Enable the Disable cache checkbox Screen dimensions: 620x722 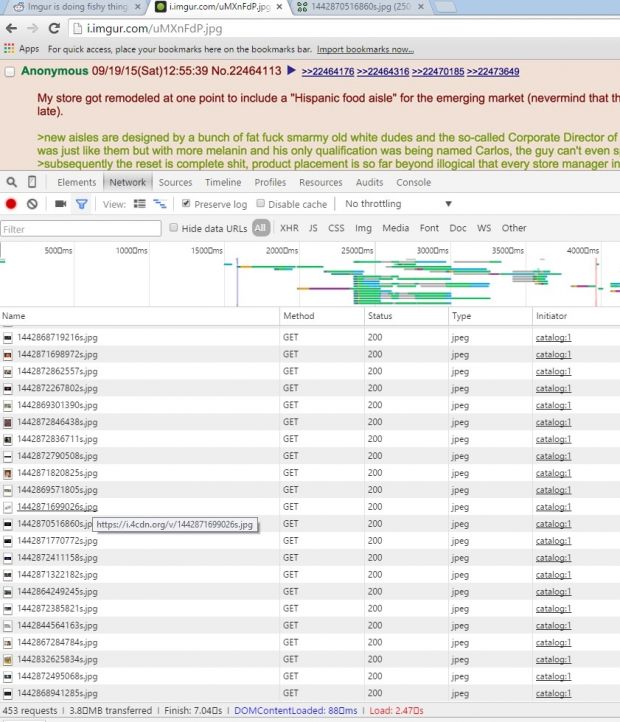261,203
